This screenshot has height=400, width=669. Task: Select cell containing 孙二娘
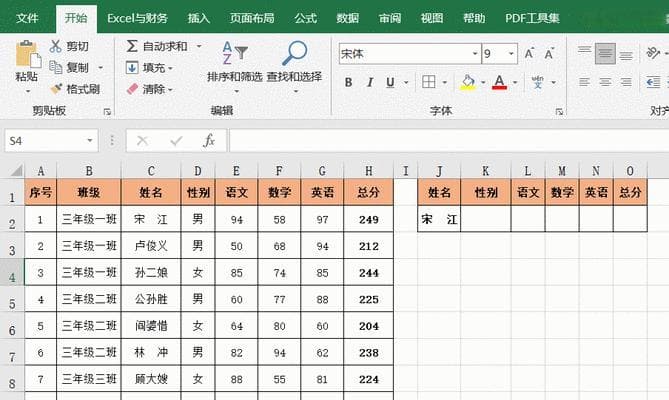tap(151, 272)
